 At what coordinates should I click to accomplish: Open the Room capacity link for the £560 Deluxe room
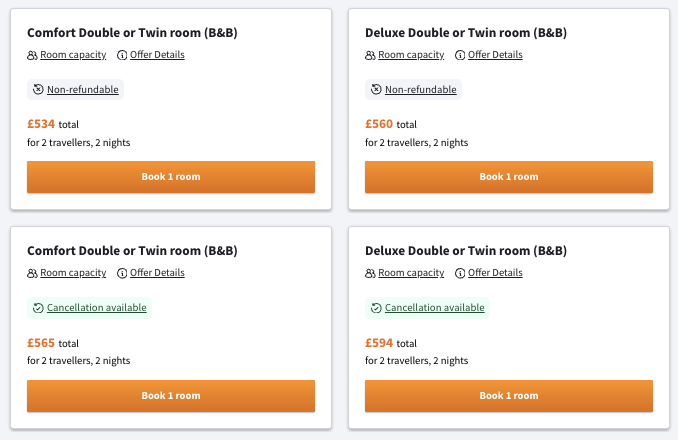coord(411,55)
